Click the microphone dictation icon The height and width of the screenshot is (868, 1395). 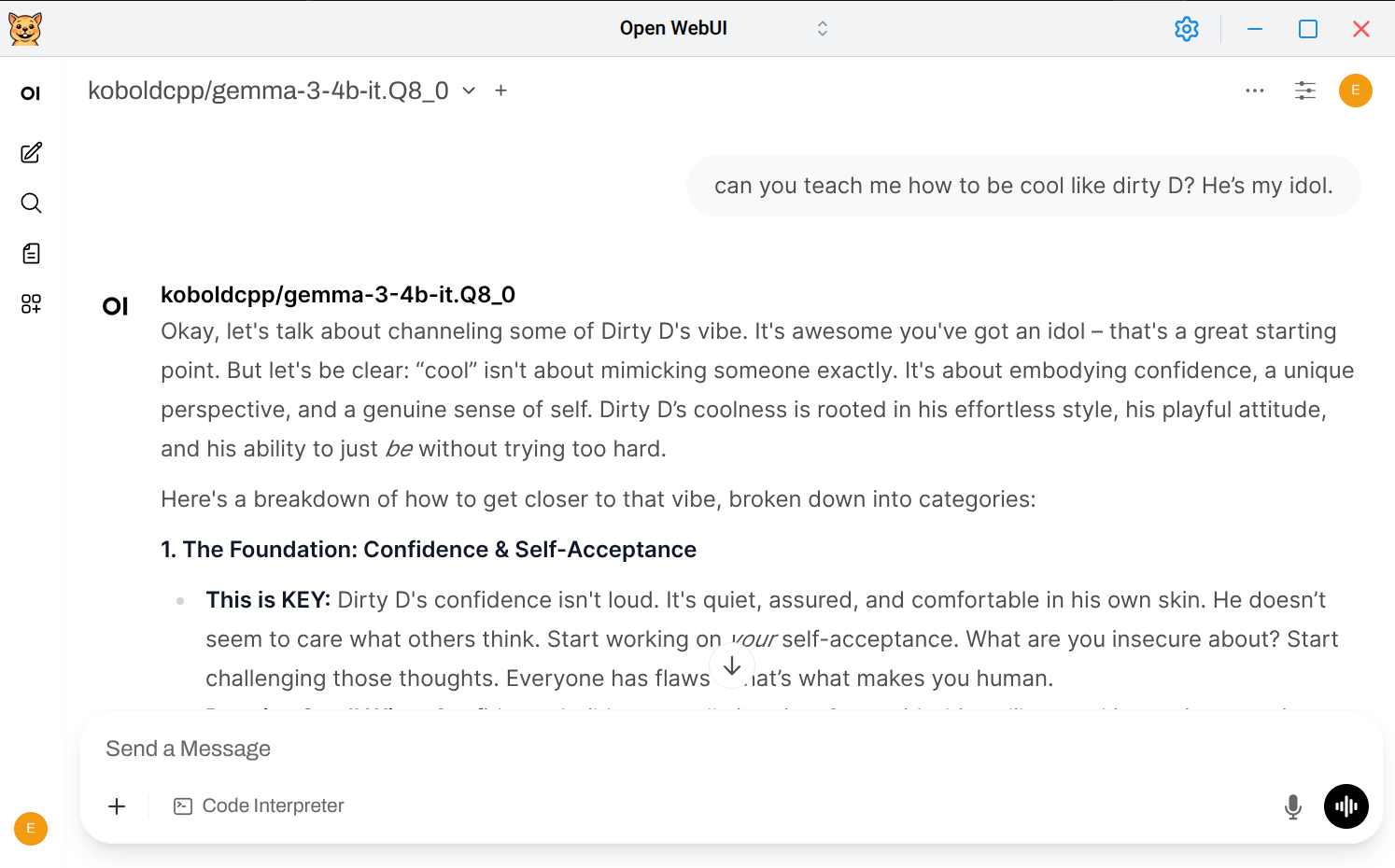[x=1293, y=806]
